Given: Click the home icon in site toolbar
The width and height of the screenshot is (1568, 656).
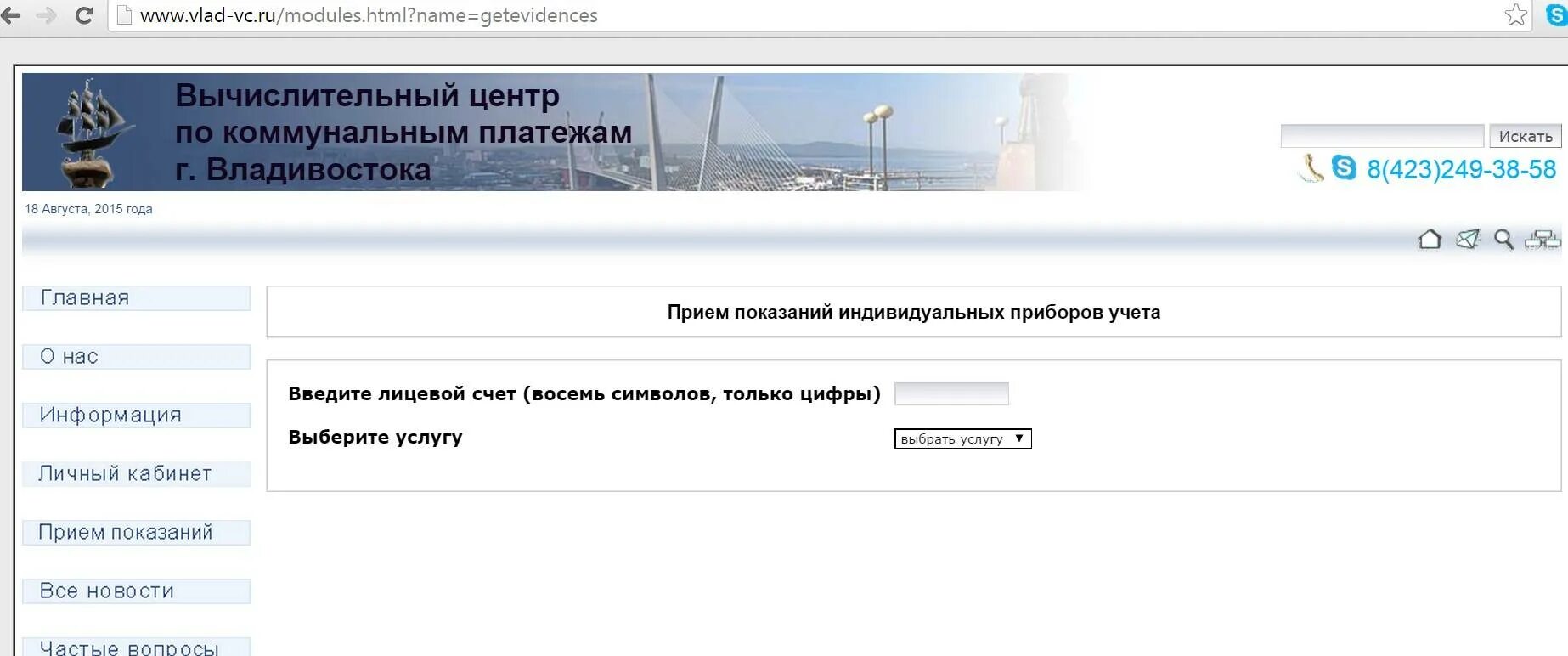Looking at the screenshot, I should tap(1430, 240).
